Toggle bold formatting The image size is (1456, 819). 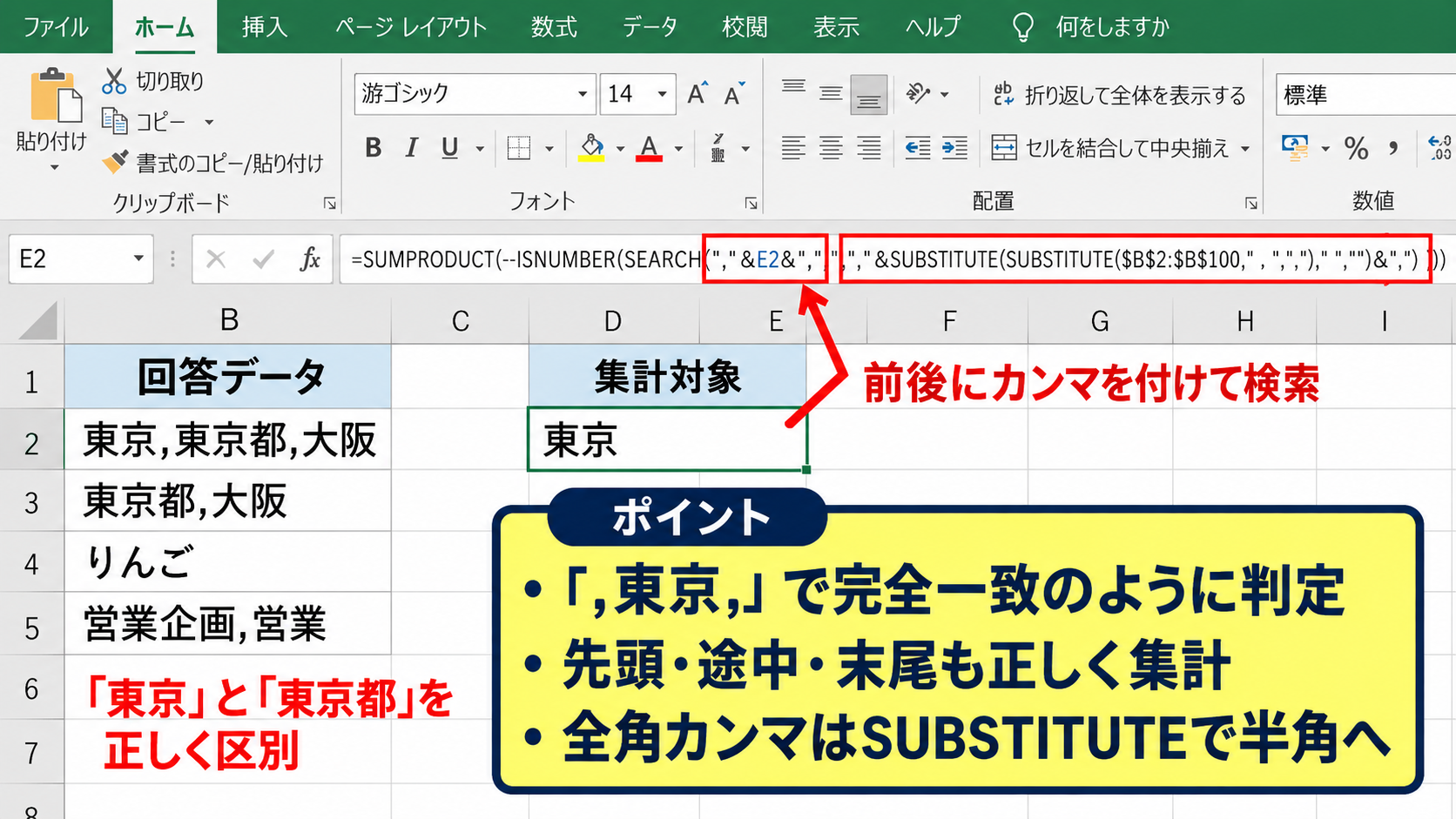[374, 148]
